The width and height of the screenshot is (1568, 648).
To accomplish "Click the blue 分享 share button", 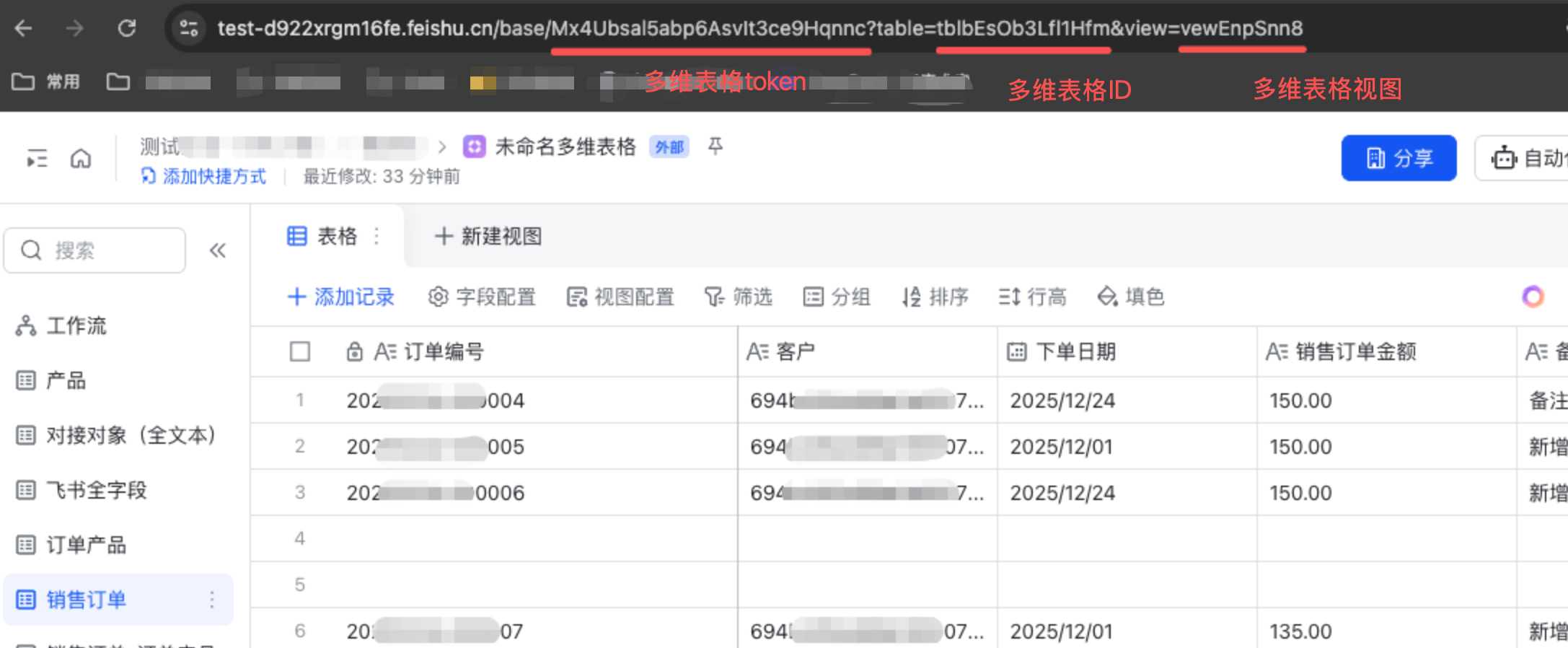I will click(x=1398, y=158).
